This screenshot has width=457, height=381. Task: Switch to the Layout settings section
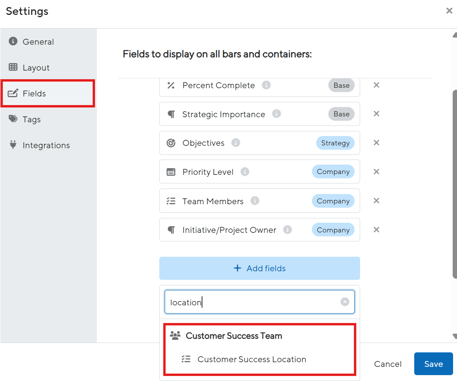(x=29, y=68)
